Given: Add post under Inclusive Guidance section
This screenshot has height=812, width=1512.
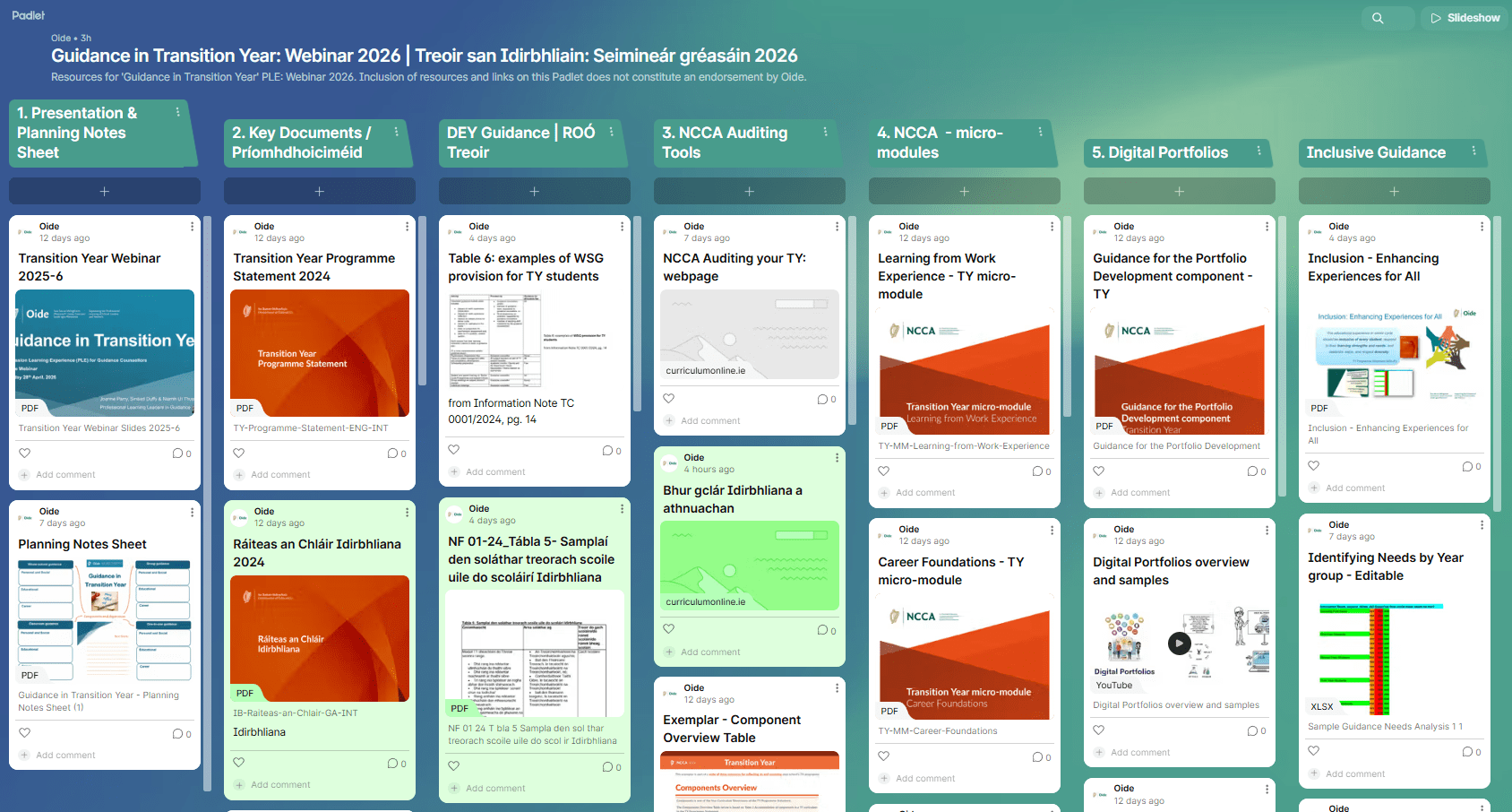Looking at the screenshot, I should click(x=1395, y=191).
